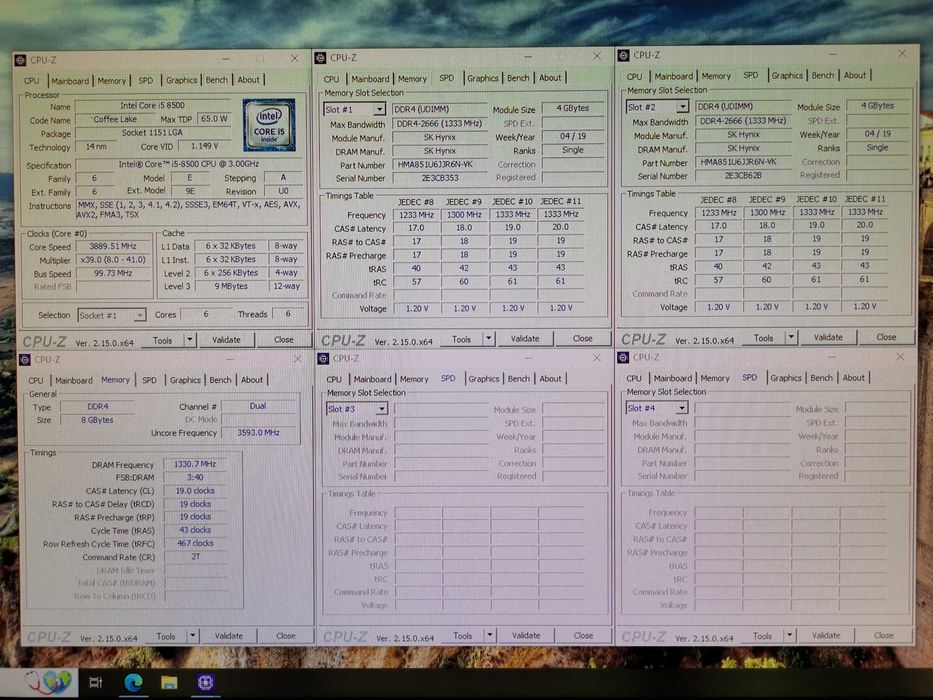Click the Intel Core i5 logo badge
This screenshot has height=700, width=933.
click(269, 125)
